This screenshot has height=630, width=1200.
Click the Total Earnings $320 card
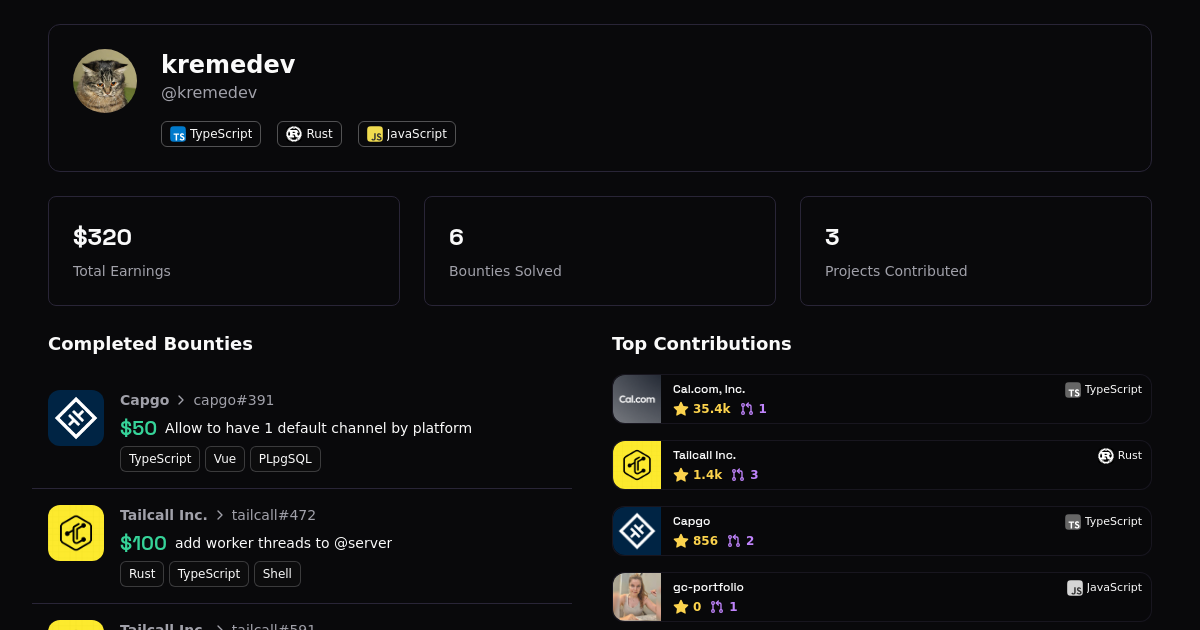click(224, 251)
